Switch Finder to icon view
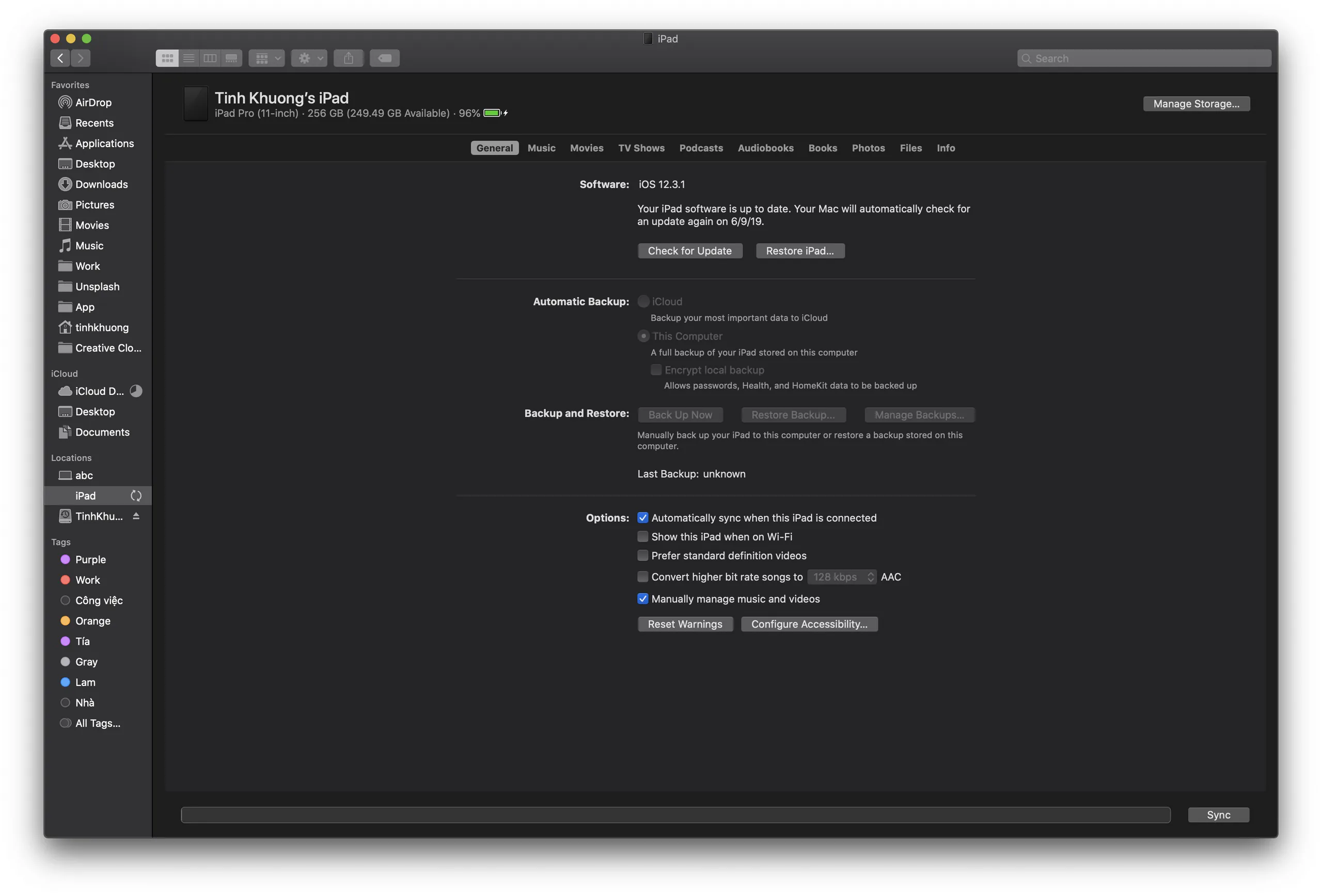The width and height of the screenshot is (1322, 896). (x=167, y=58)
